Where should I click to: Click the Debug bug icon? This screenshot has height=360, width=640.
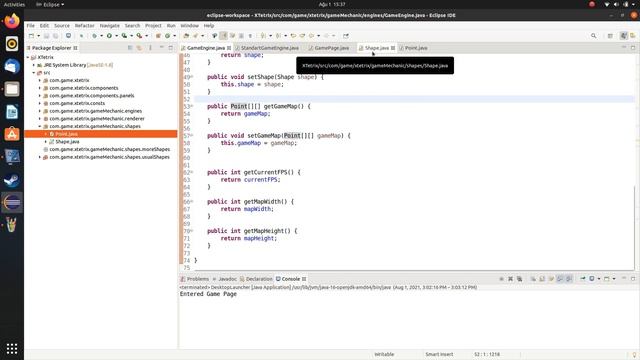94,36
